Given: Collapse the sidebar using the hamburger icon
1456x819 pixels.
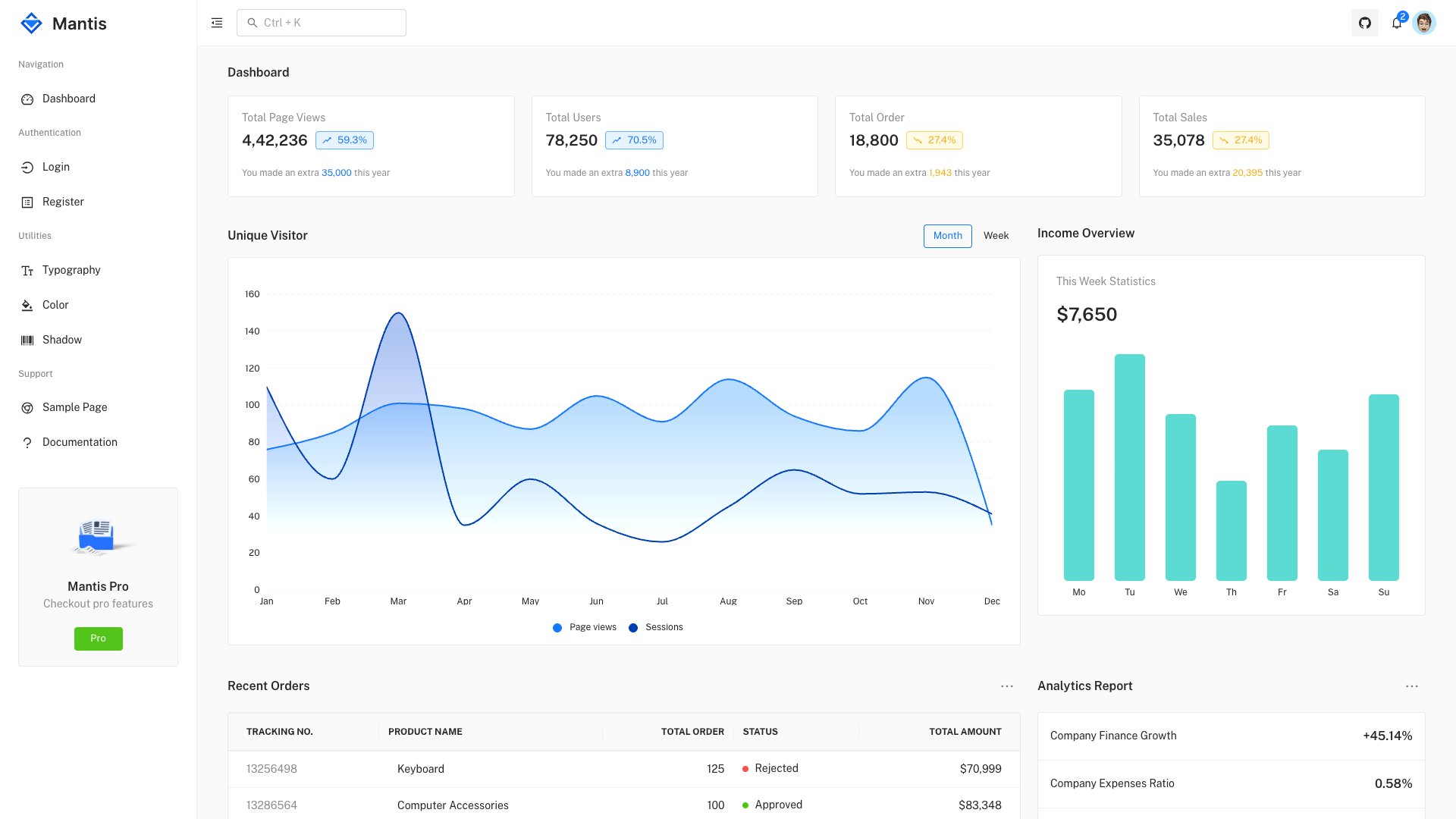Looking at the screenshot, I should [x=216, y=23].
